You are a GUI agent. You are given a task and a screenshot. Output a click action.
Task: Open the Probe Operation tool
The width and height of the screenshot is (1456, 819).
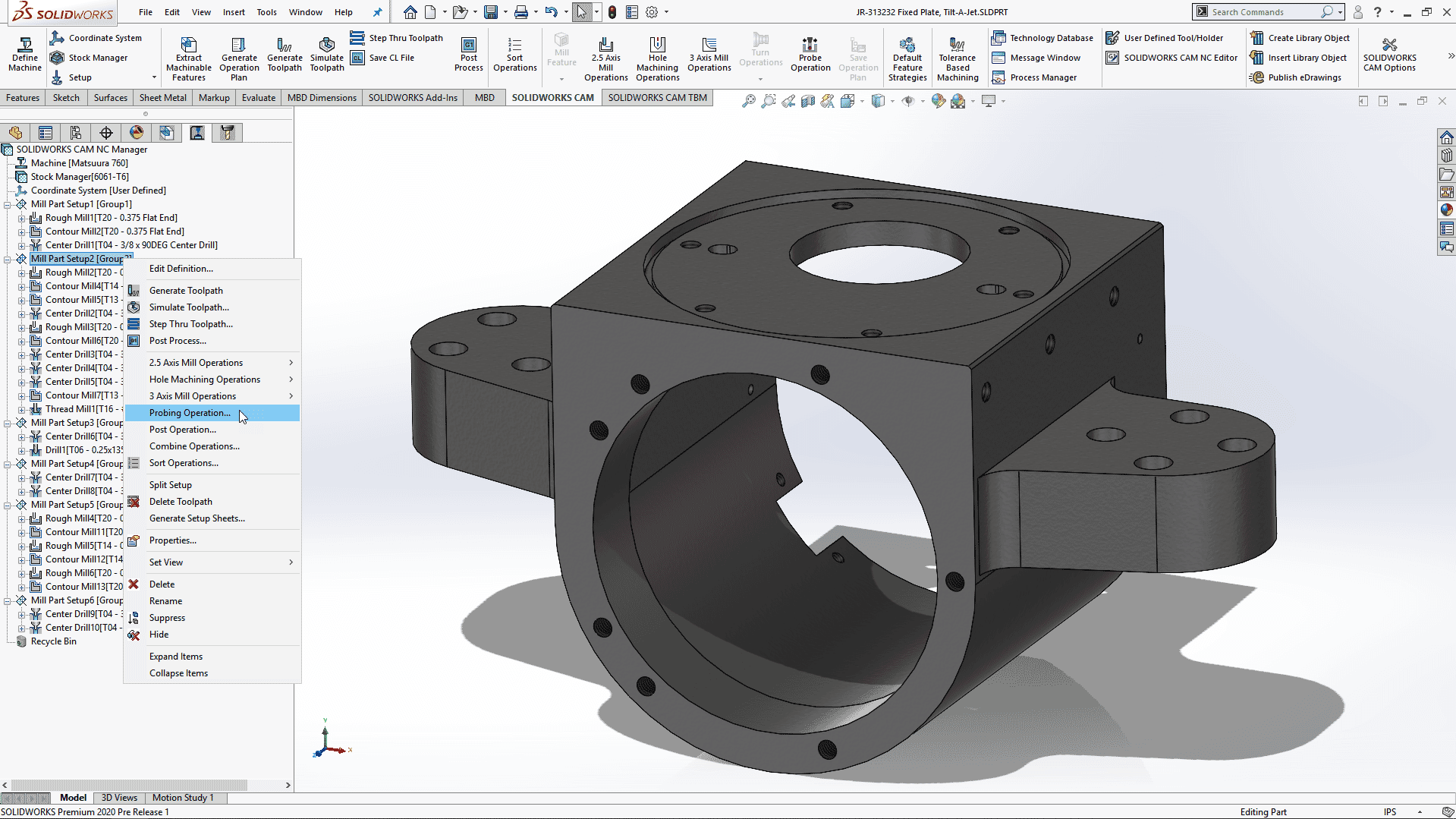pos(810,57)
